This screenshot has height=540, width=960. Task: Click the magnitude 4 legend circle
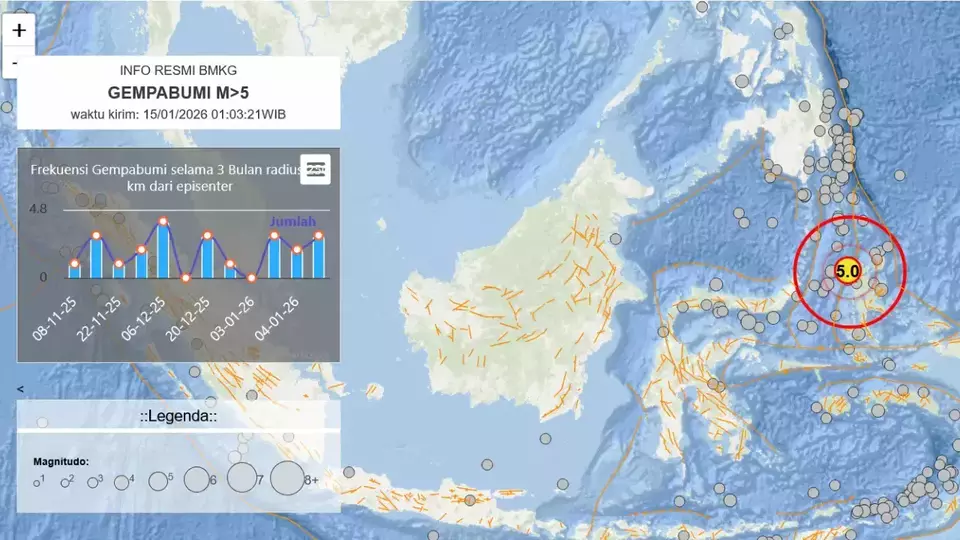(121, 482)
